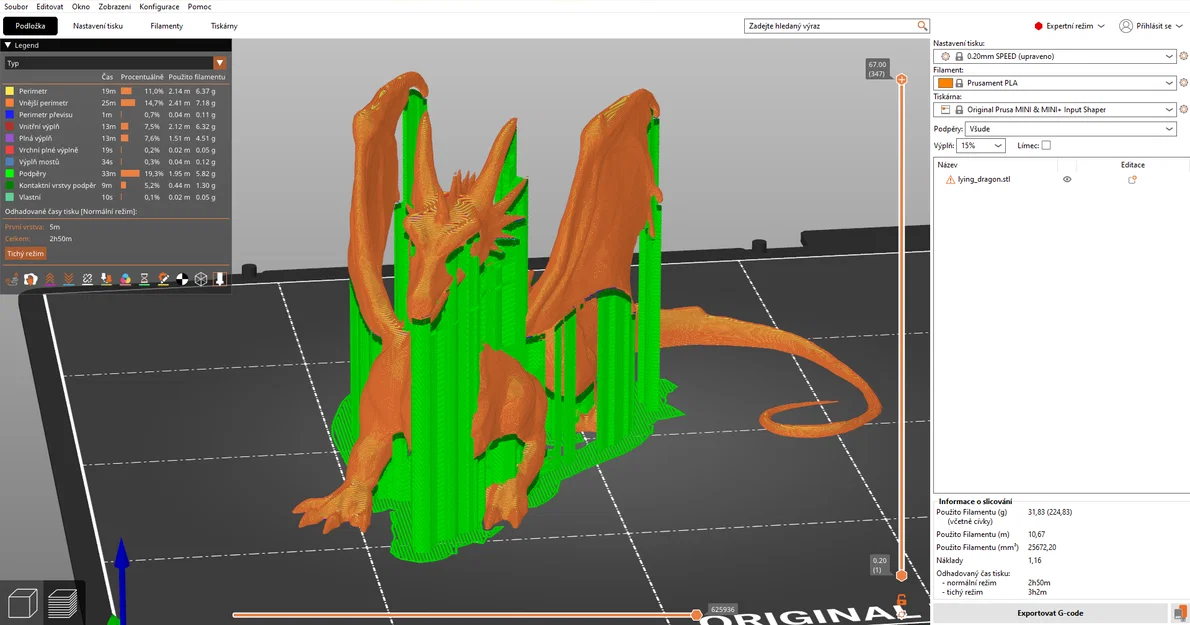Open print settings gear next to 0.20mm SPEED

pyautogui.click(x=1184, y=57)
